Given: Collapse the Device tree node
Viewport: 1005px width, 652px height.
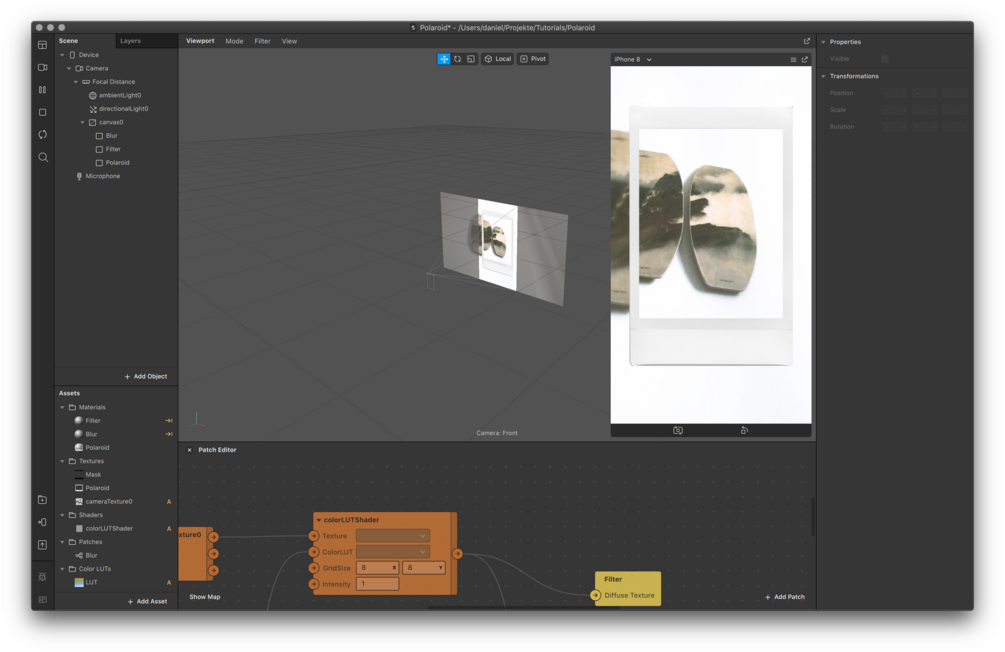Looking at the screenshot, I should (62, 55).
